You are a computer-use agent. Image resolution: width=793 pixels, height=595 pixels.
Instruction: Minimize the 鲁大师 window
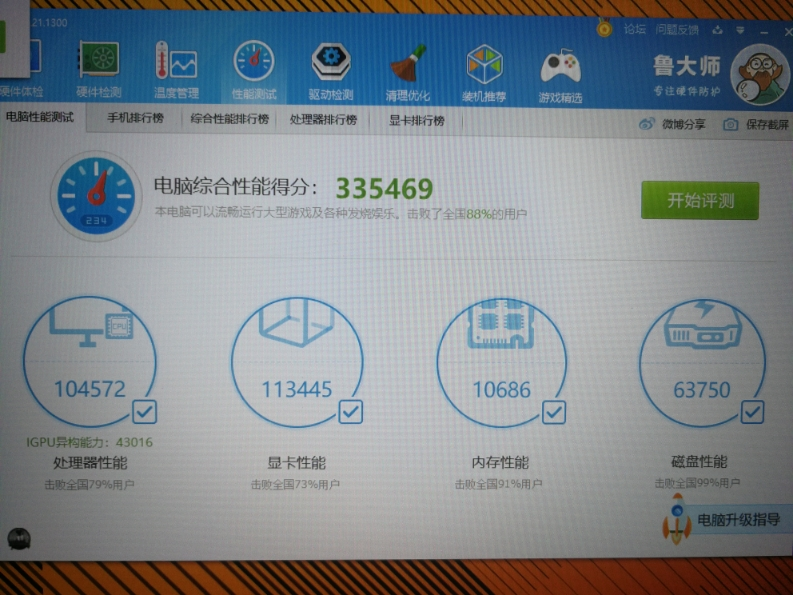(764, 32)
